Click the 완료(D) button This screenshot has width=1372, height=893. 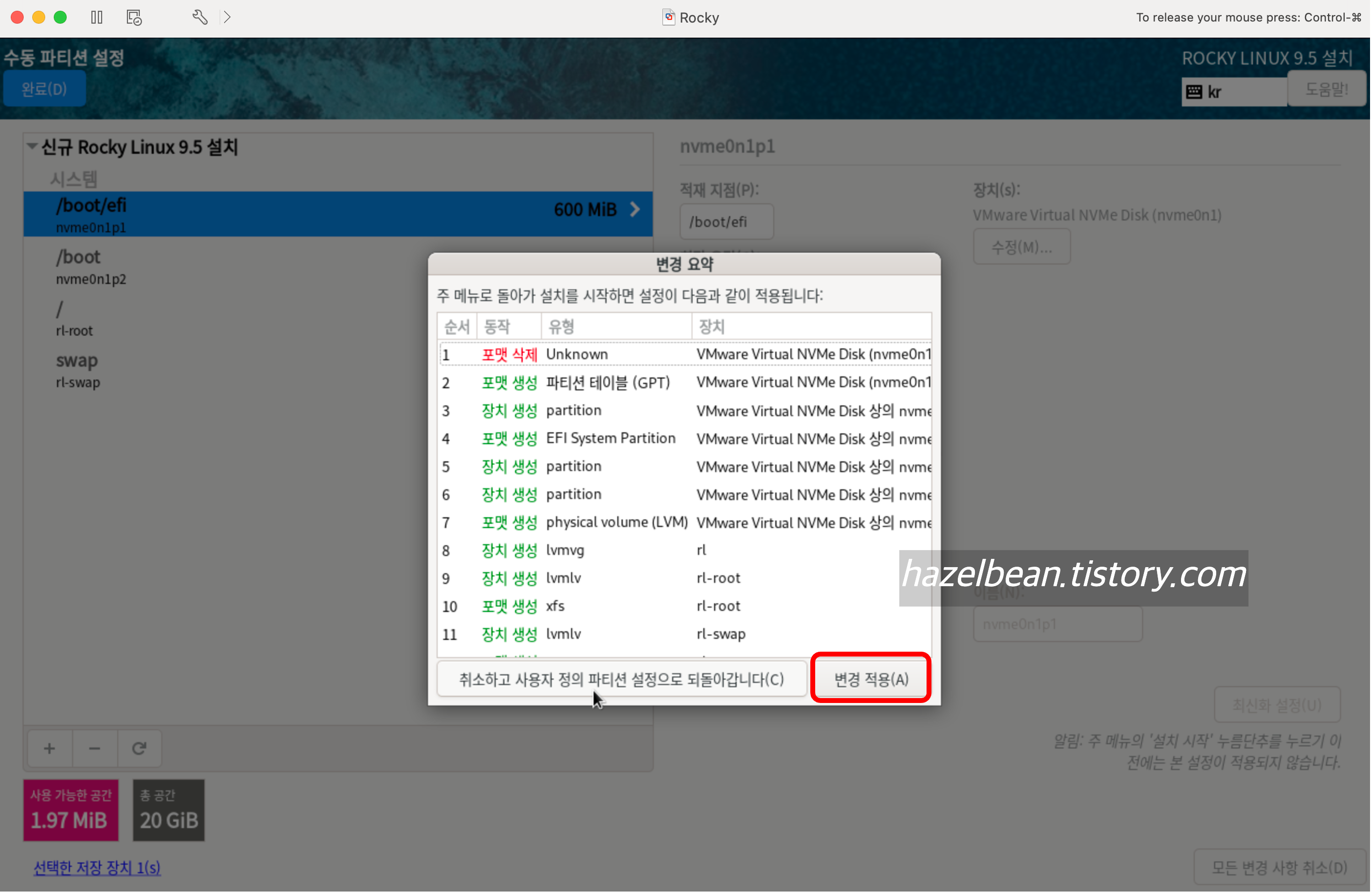(x=44, y=89)
